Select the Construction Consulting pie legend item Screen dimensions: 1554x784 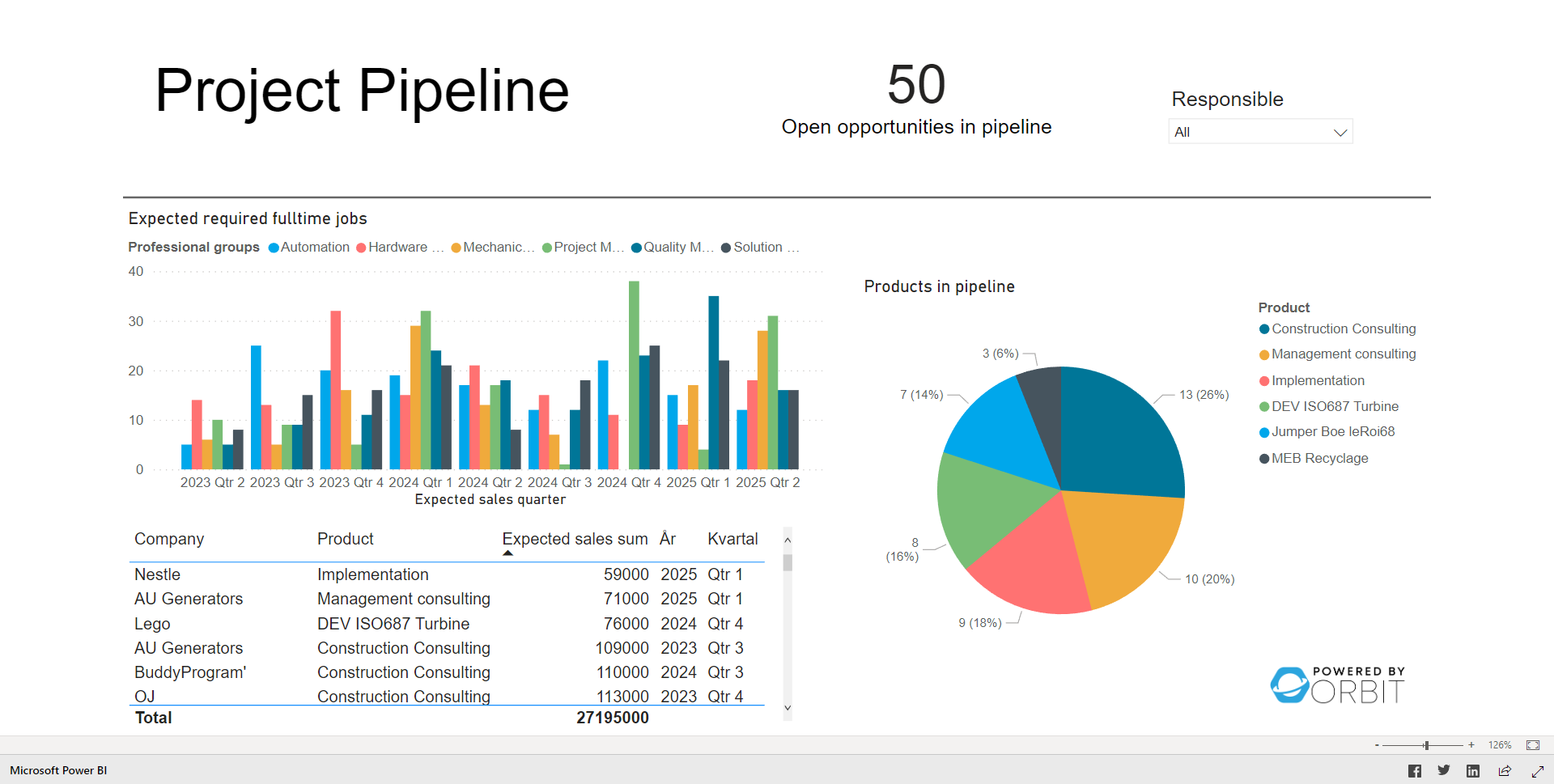[x=1344, y=328]
